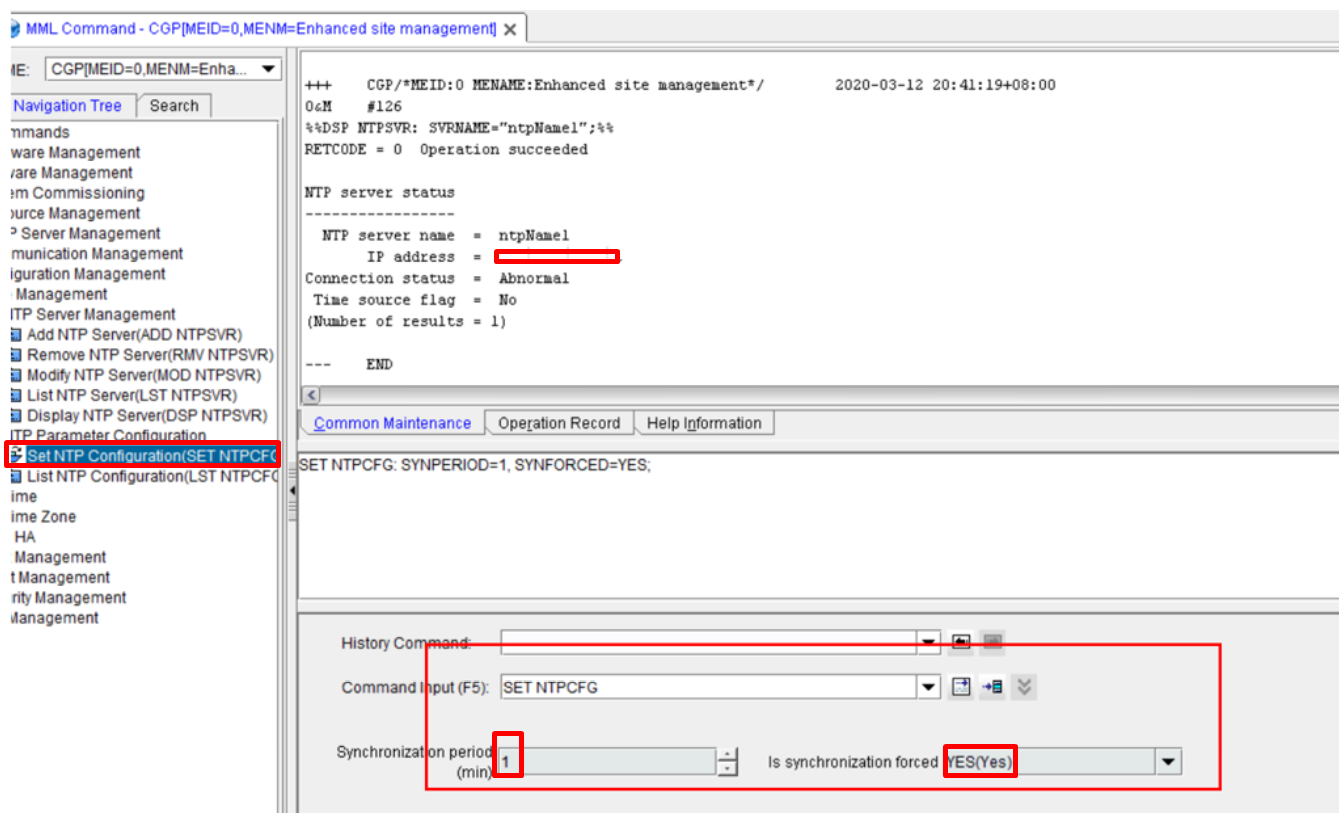Open the Resource Management tree node

coord(75,213)
